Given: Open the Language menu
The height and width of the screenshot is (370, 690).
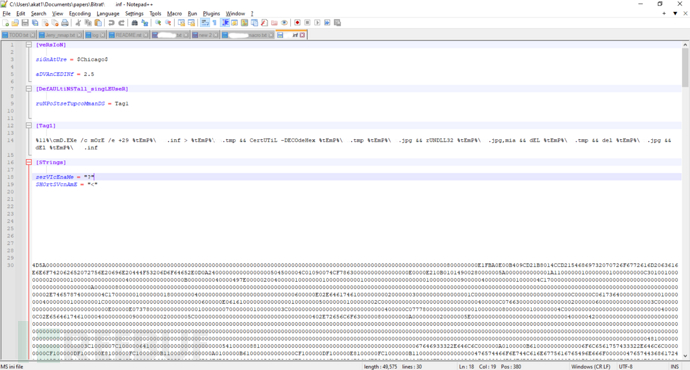Looking at the screenshot, I should [108, 14].
